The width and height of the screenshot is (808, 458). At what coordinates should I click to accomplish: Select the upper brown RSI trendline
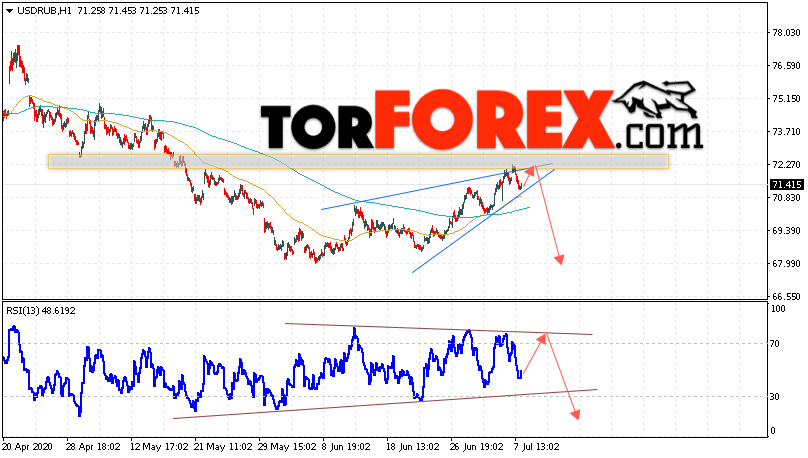pyautogui.click(x=439, y=329)
